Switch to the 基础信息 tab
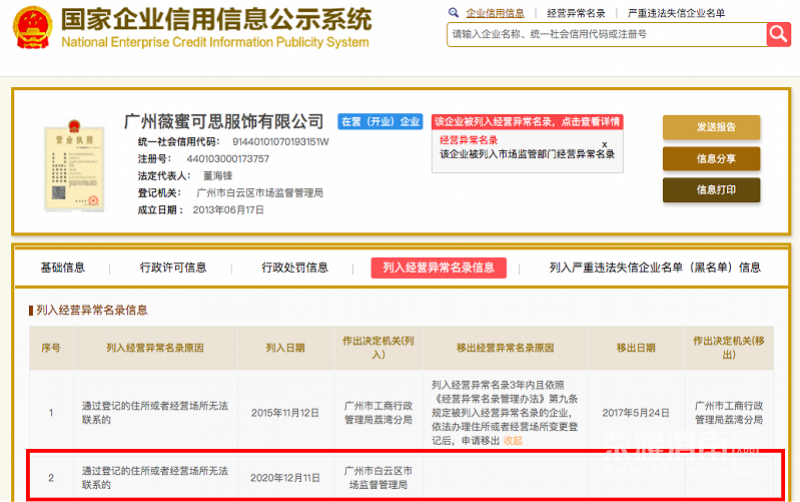The image size is (800, 502). [63, 267]
